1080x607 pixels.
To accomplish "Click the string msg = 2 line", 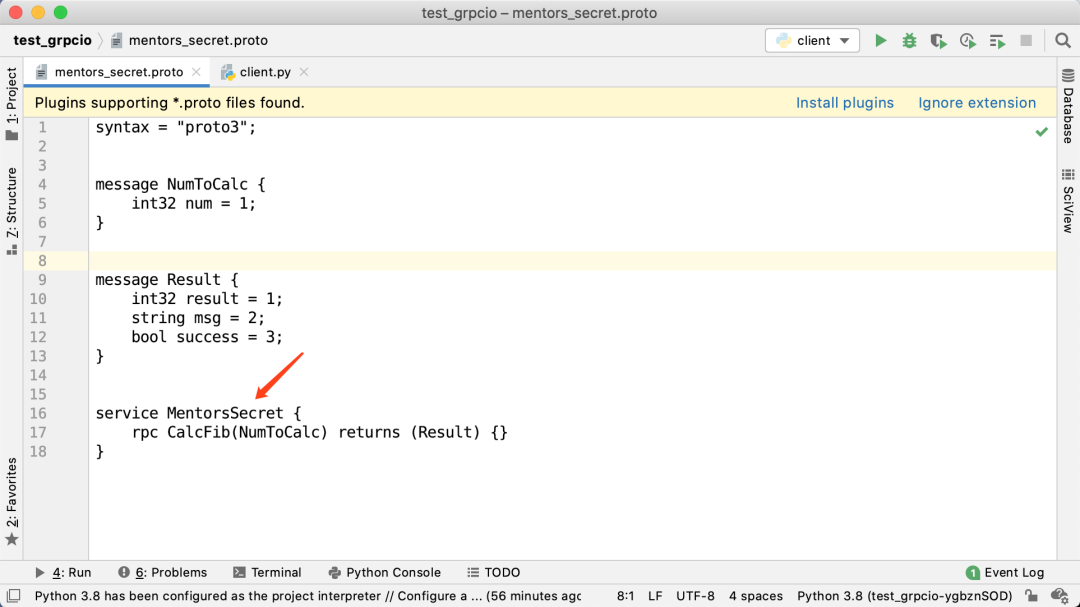I will pyautogui.click(x=198, y=318).
